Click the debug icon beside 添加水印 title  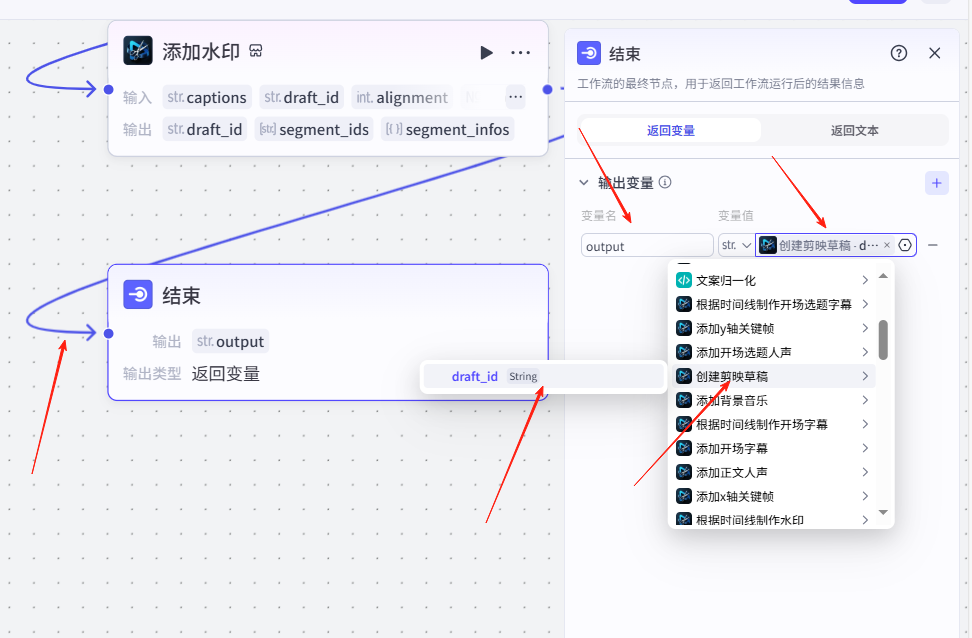[256, 51]
